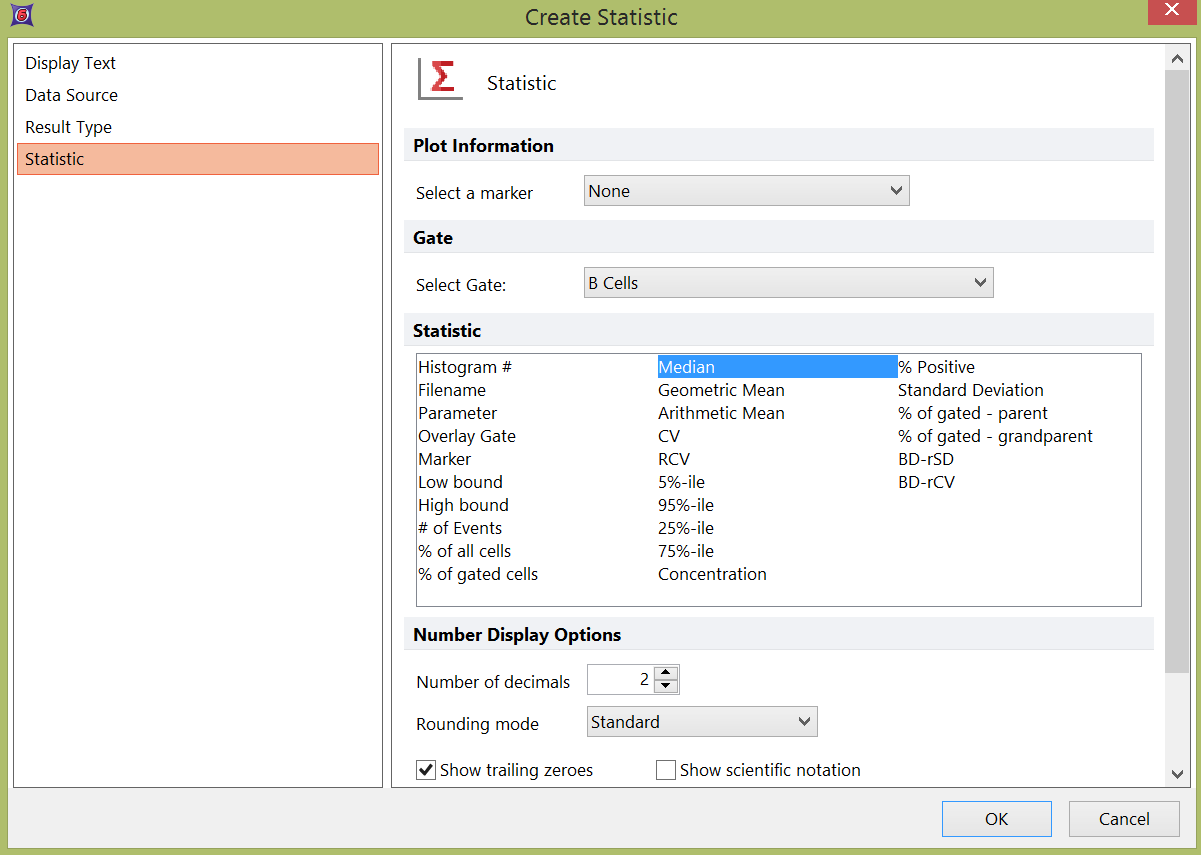Choose the # of Events statistic
1201x855 pixels.
coord(460,528)
